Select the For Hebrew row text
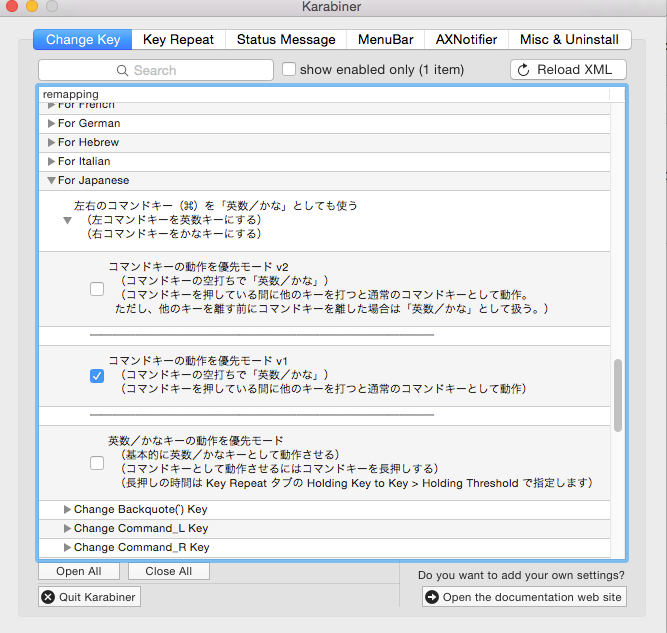 click(x=88, y=143)
